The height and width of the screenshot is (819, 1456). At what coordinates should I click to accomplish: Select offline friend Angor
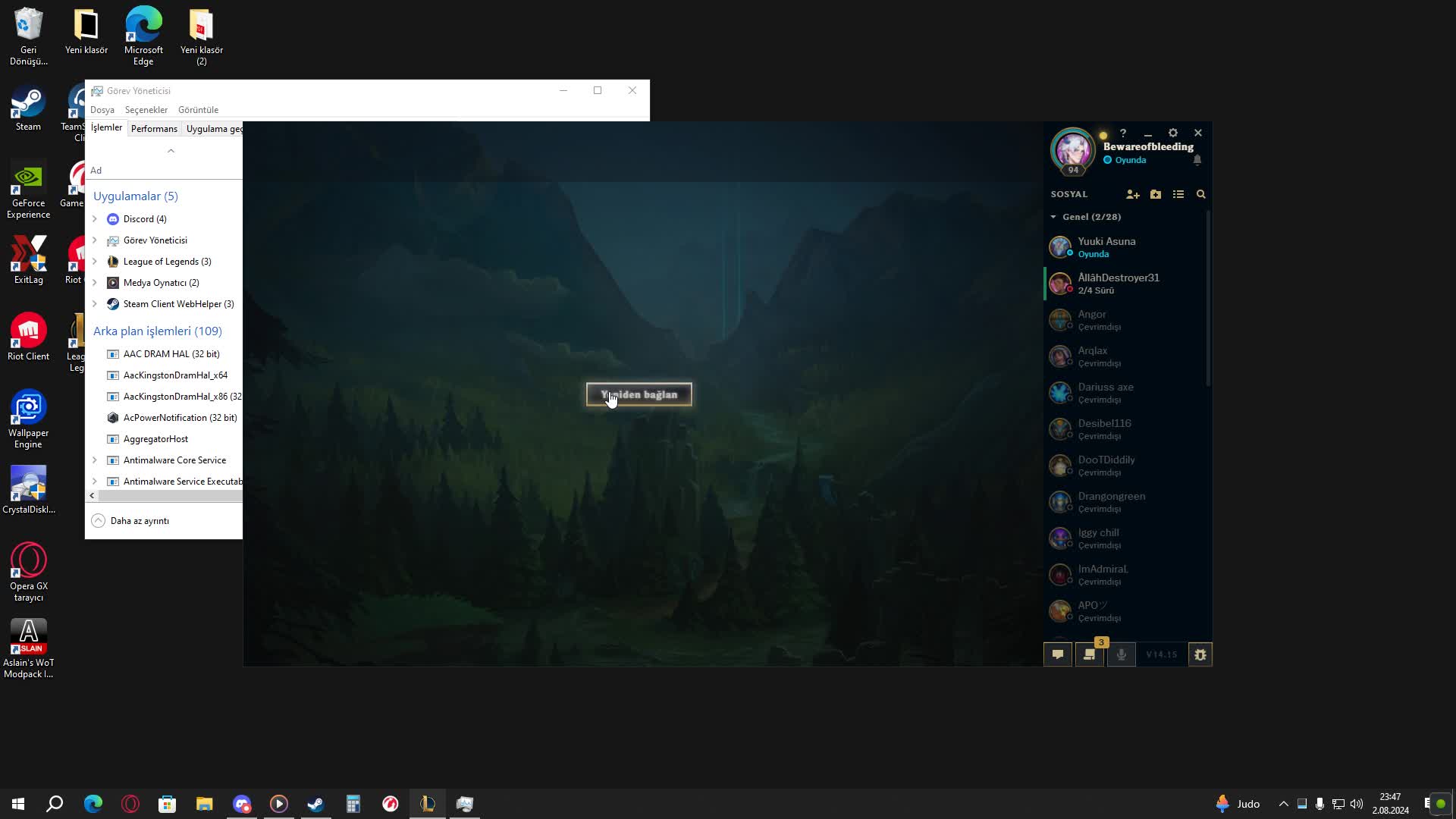(x=1125, y=320)
